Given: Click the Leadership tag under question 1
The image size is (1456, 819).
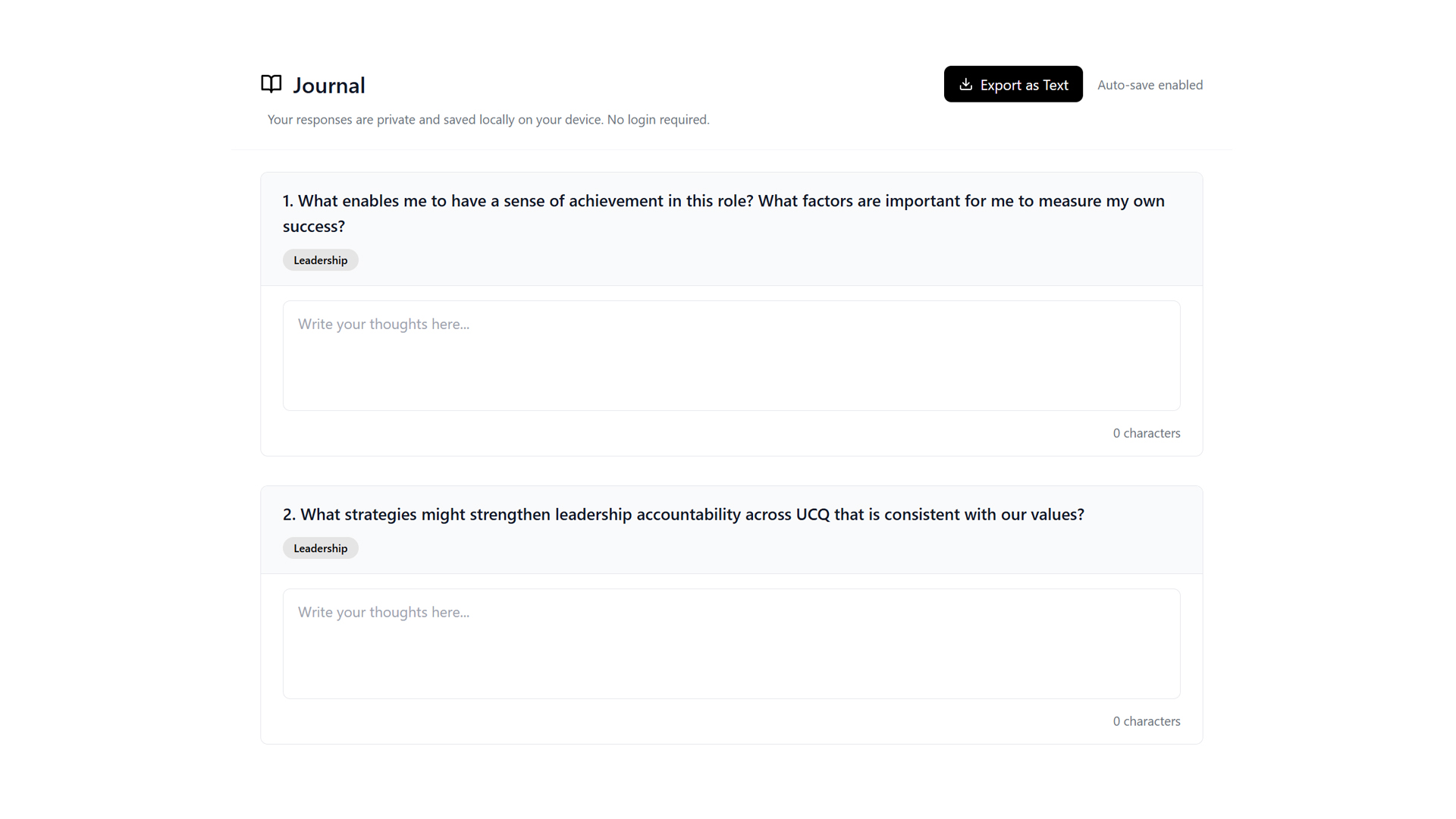Looking at the screenshot, I should (320, 260).
